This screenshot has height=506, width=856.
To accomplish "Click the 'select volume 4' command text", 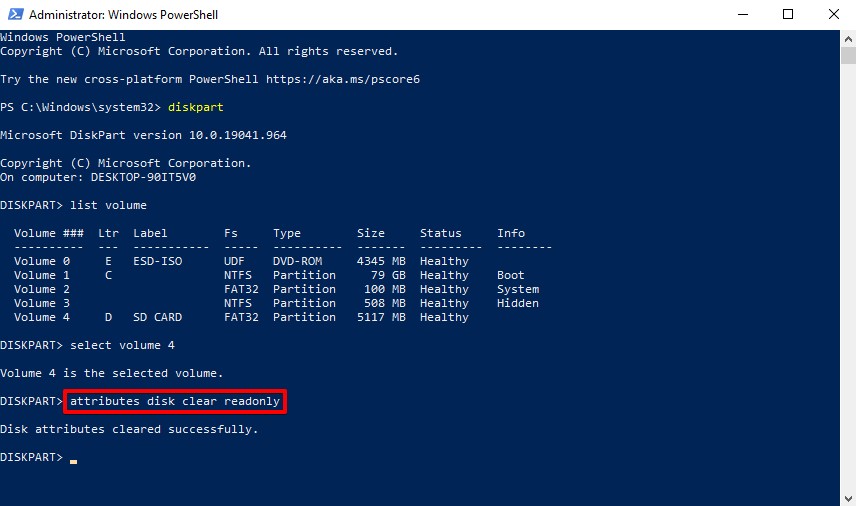I will click(x=122, y=345).
